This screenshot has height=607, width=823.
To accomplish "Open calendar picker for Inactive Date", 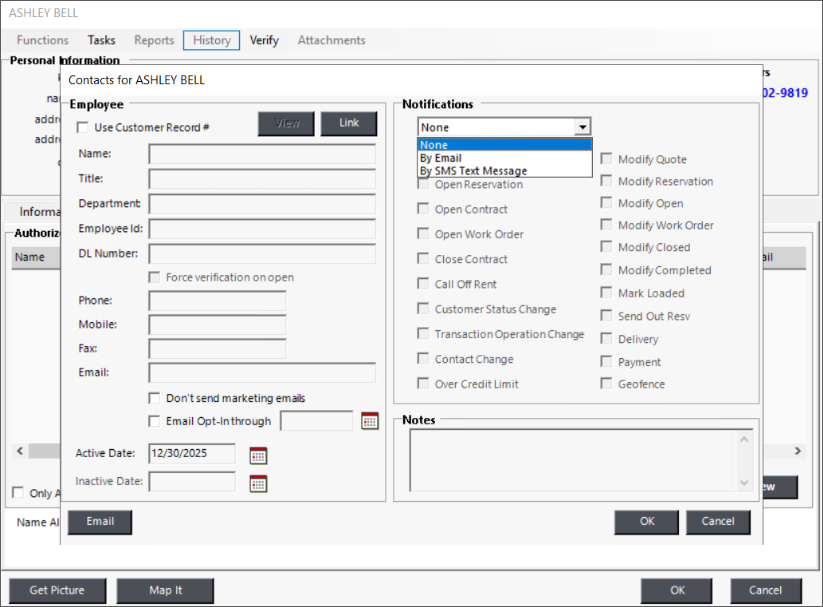I will tap(258, 483).
